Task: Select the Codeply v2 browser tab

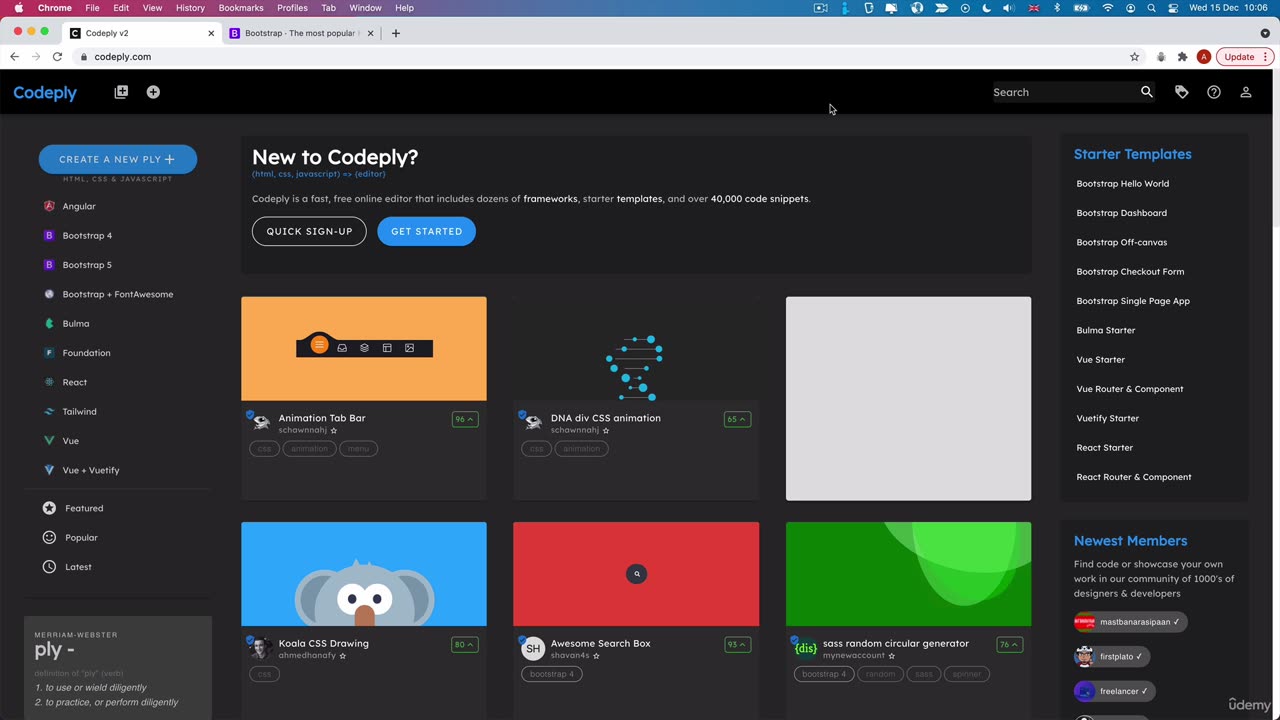Action: coord(142,33)
